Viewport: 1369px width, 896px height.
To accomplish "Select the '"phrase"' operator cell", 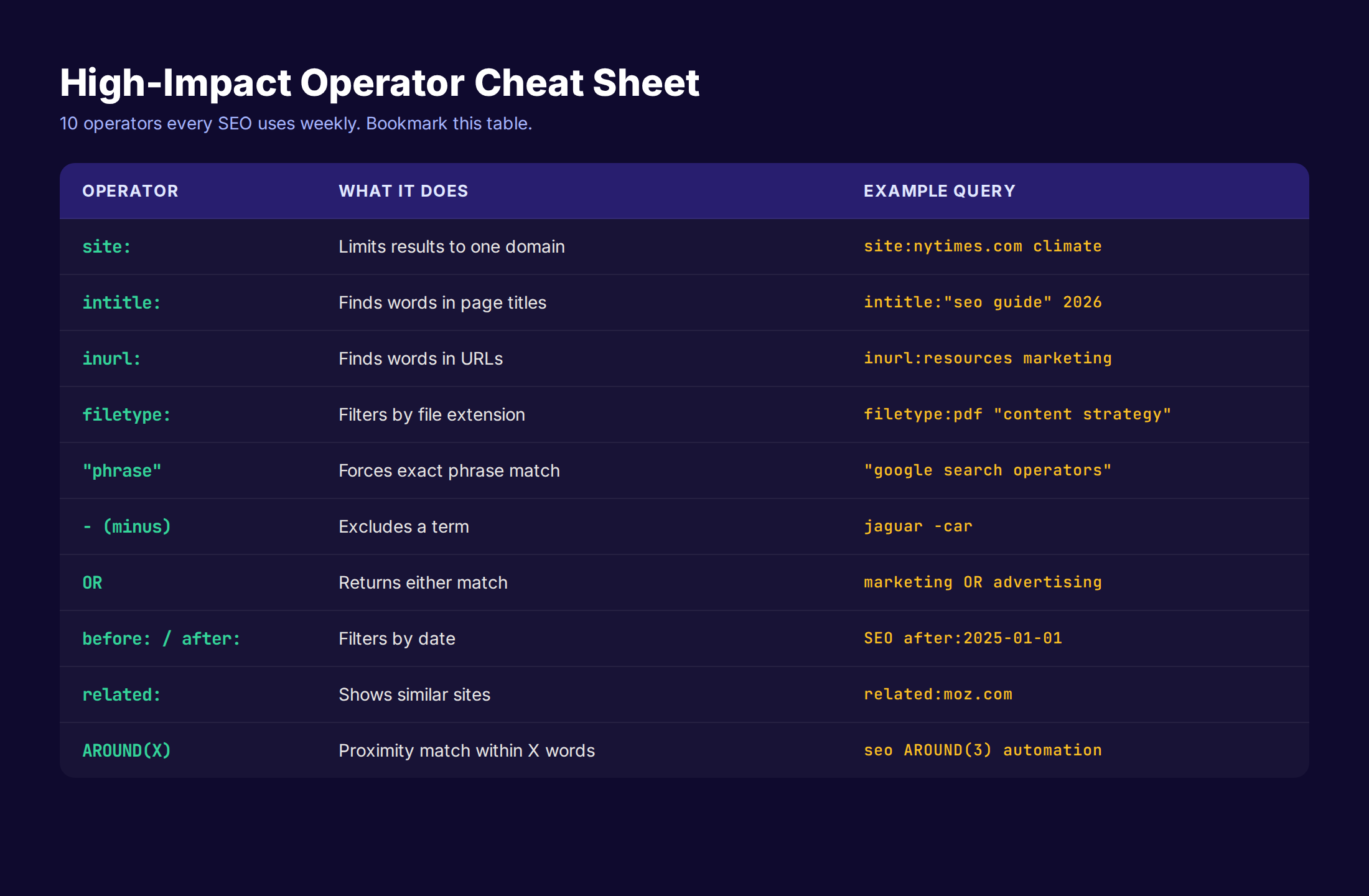I will (x=122, y=470).
